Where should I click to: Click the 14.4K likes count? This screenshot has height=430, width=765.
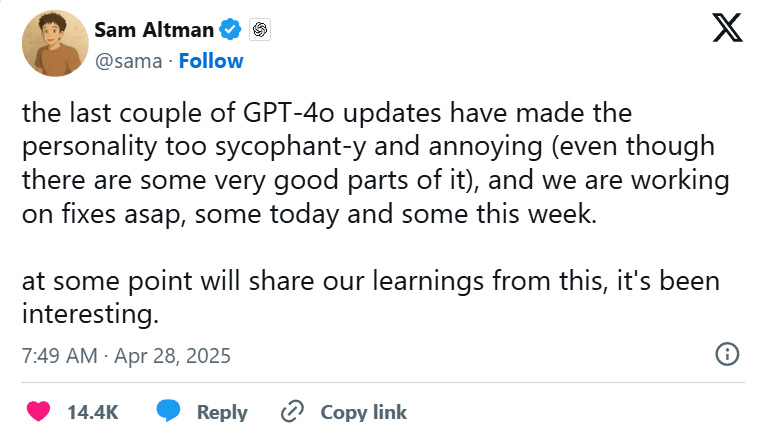[x=92, y=412]
